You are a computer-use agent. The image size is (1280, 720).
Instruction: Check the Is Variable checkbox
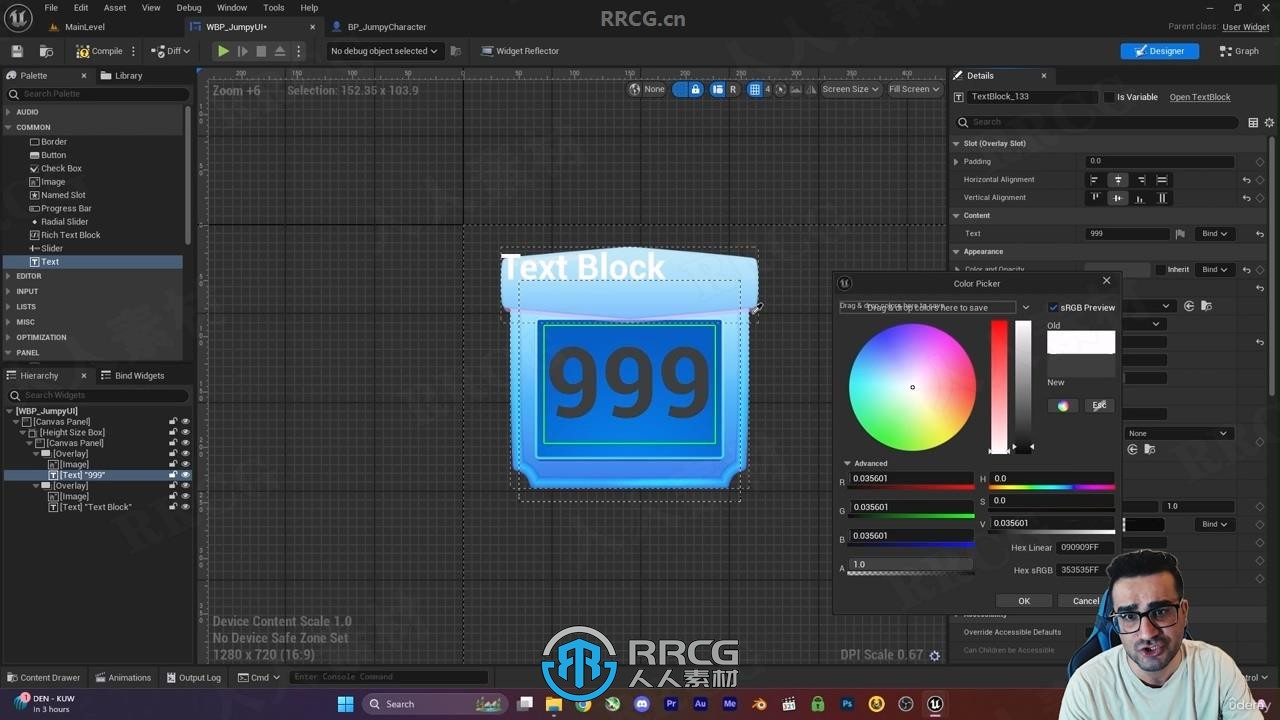click(1109, 97)
